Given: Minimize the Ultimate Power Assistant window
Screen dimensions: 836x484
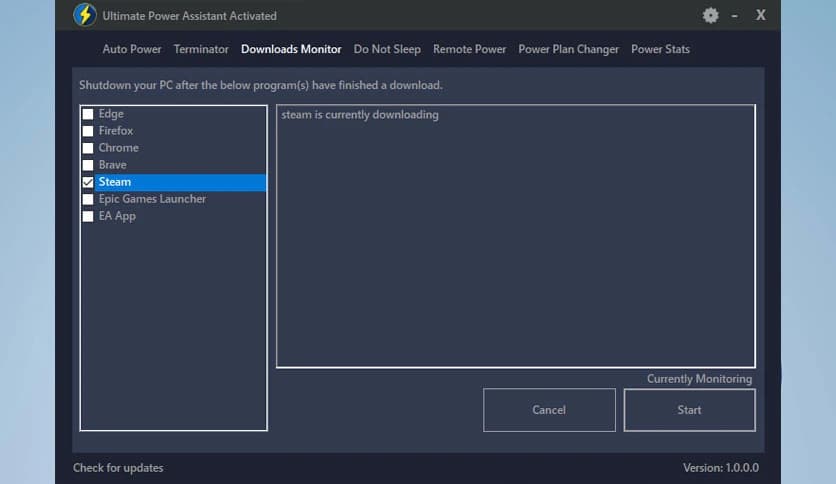Looking at the screenshot, I should coord(735,16).
